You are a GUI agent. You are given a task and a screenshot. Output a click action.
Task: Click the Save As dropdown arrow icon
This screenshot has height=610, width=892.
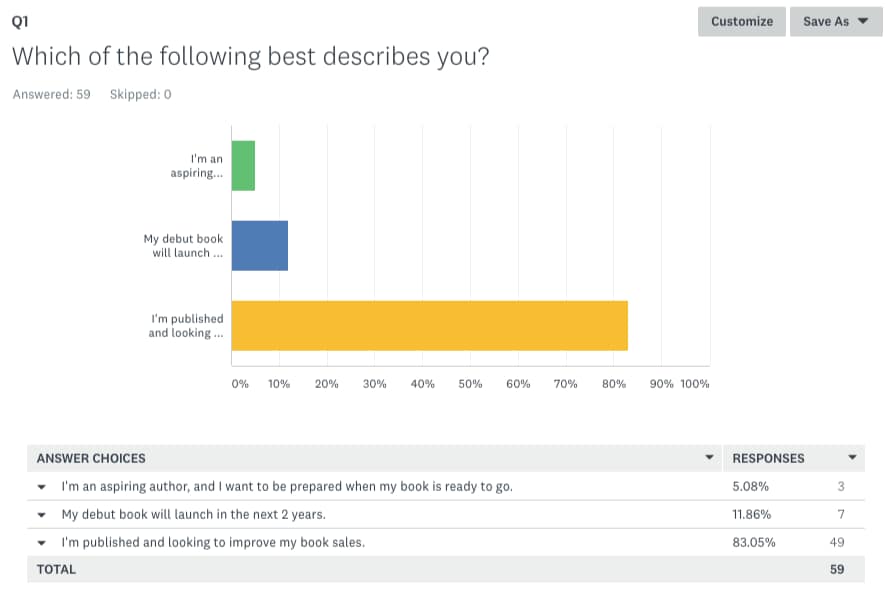(x=863, y=21)
